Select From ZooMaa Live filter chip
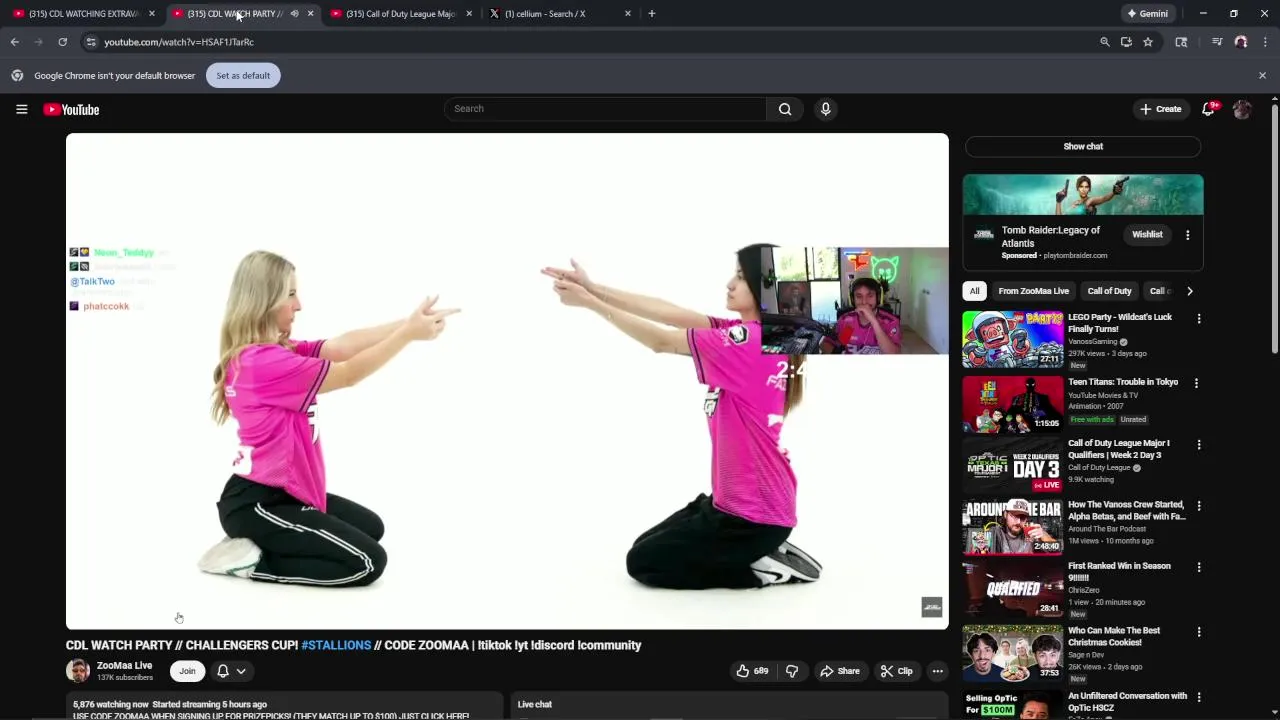Image resolution: width=1280 pixels, height=720 pixels. coord(1033,291)
